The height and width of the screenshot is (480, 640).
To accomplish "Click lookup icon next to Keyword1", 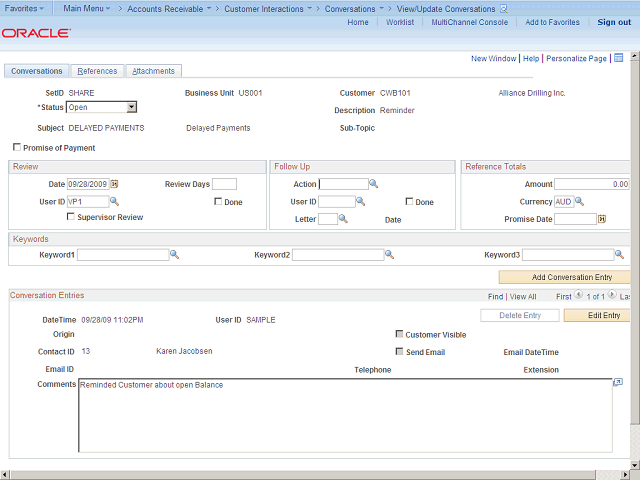I will point(174,255).
